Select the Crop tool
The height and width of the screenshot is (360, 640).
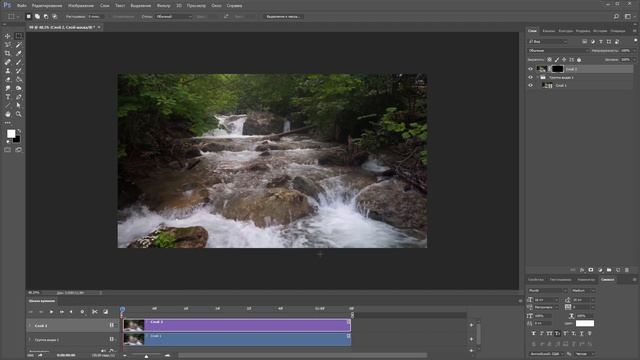[x=8, y=53]
